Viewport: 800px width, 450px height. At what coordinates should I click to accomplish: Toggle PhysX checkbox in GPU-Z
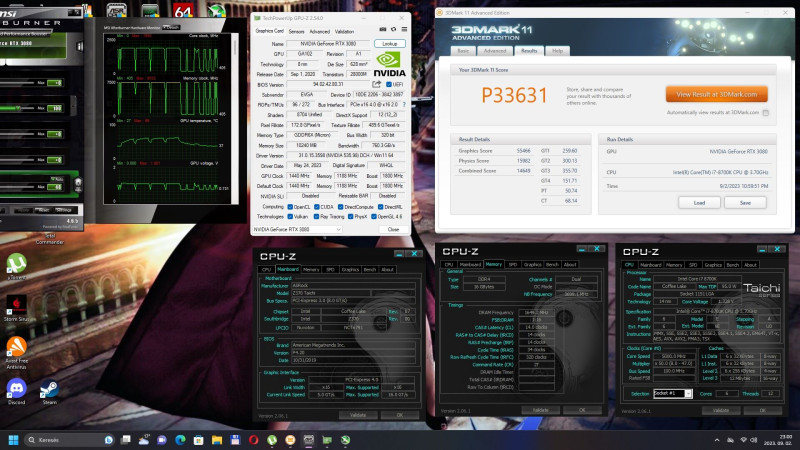[351, 216]
